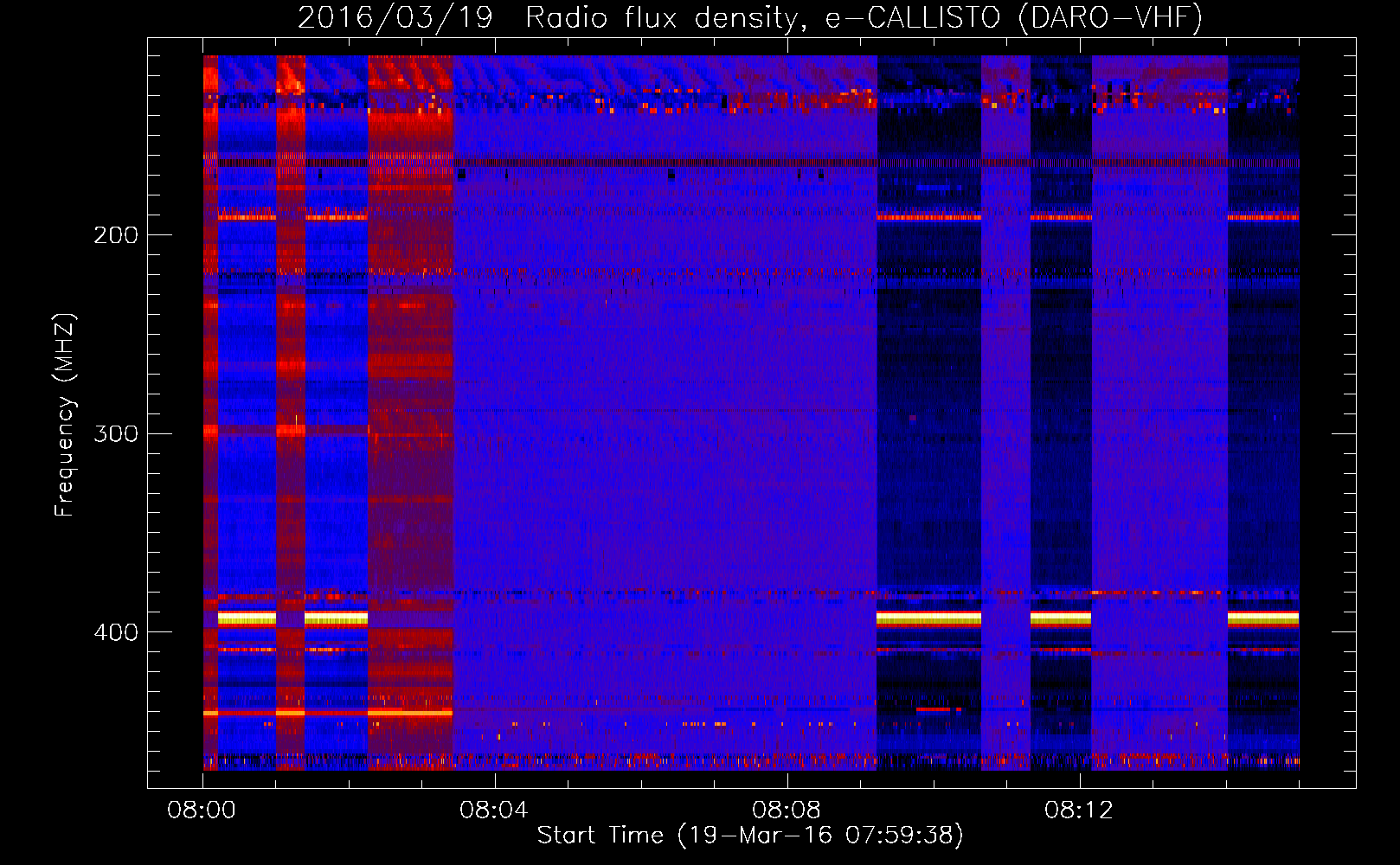
Task: Click the '08:12' time tick label
Action: 1079,811
